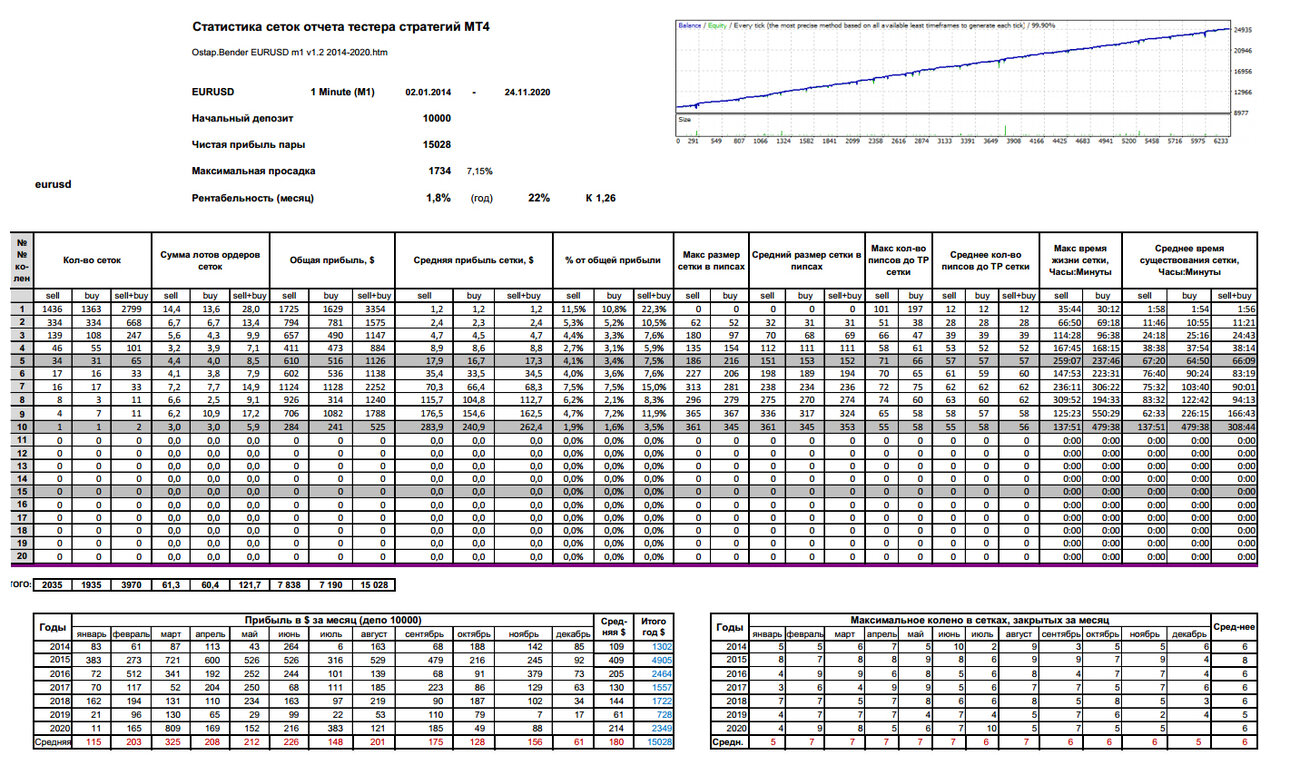1290x765 pixels.
Task: Select the time cell 550:29
Action: click(x=1102, y=413)
